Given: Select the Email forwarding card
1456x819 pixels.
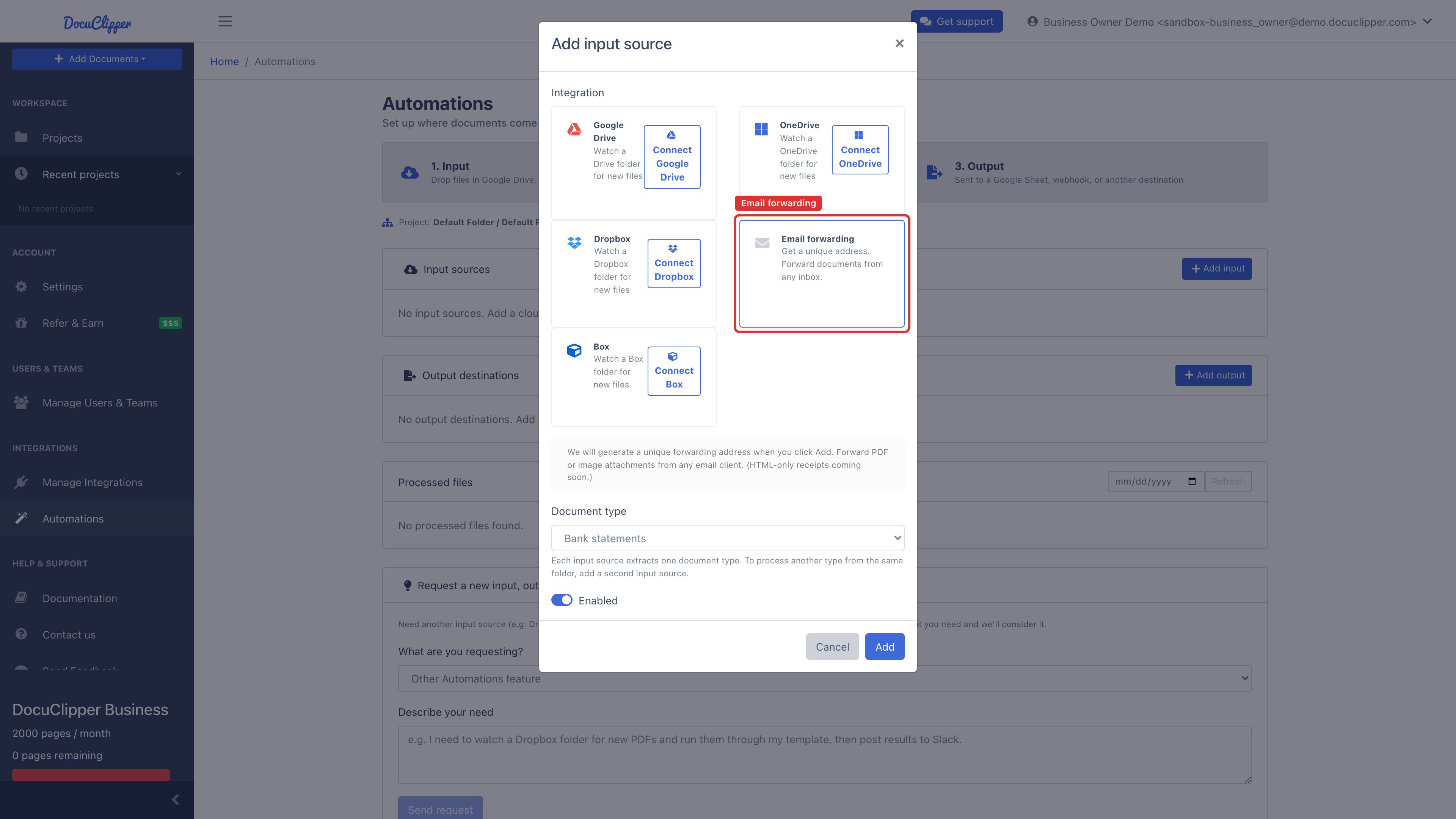Looking at the screenshot, I should coord(822,273).
